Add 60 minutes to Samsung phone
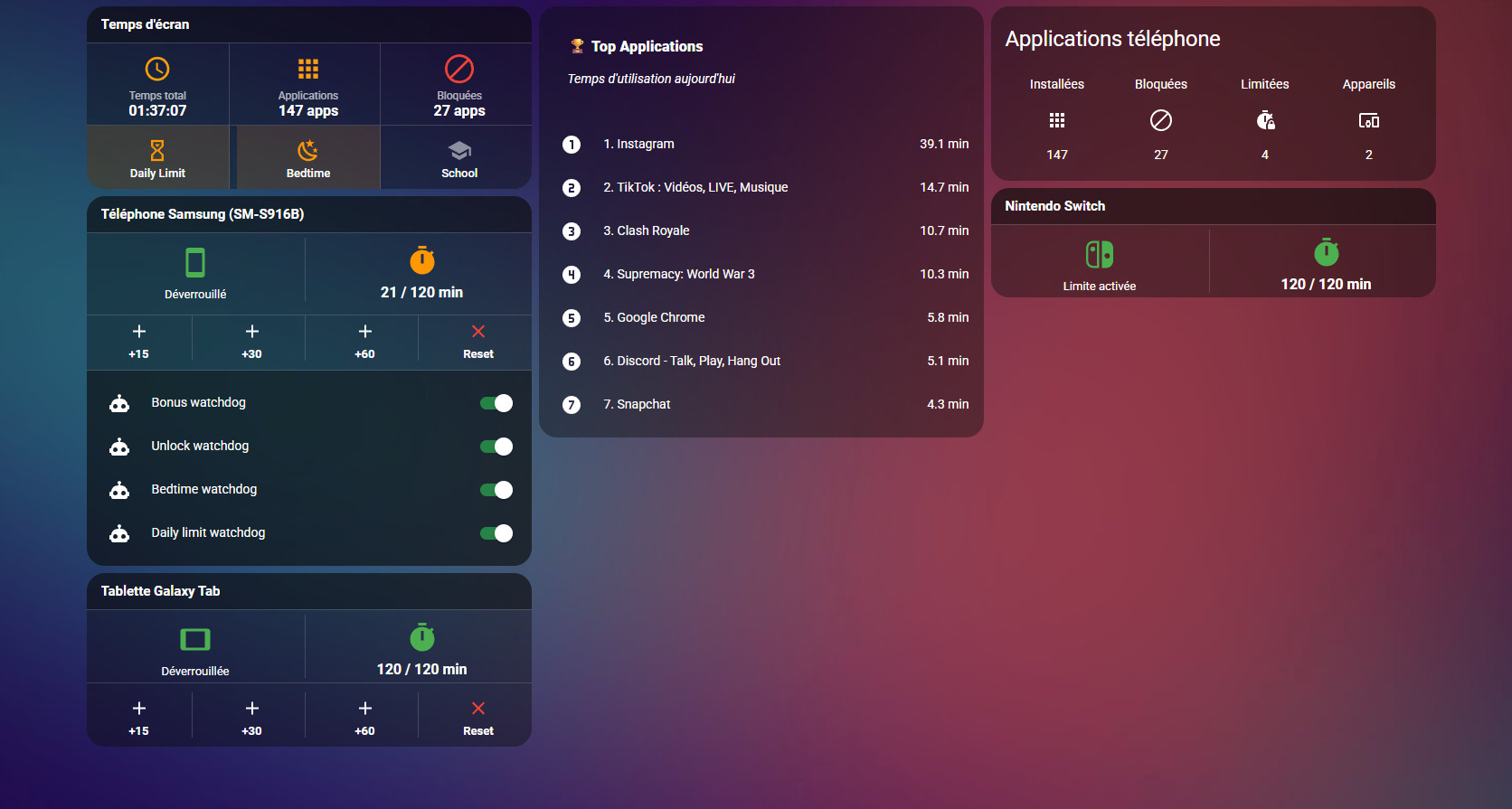This screenshot has height=809, width=1512. [x=365, y=341]
